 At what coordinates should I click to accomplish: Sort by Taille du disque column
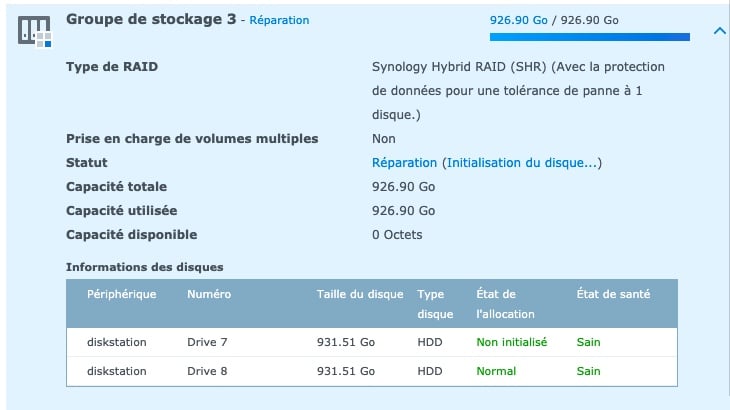click(360, 295)
